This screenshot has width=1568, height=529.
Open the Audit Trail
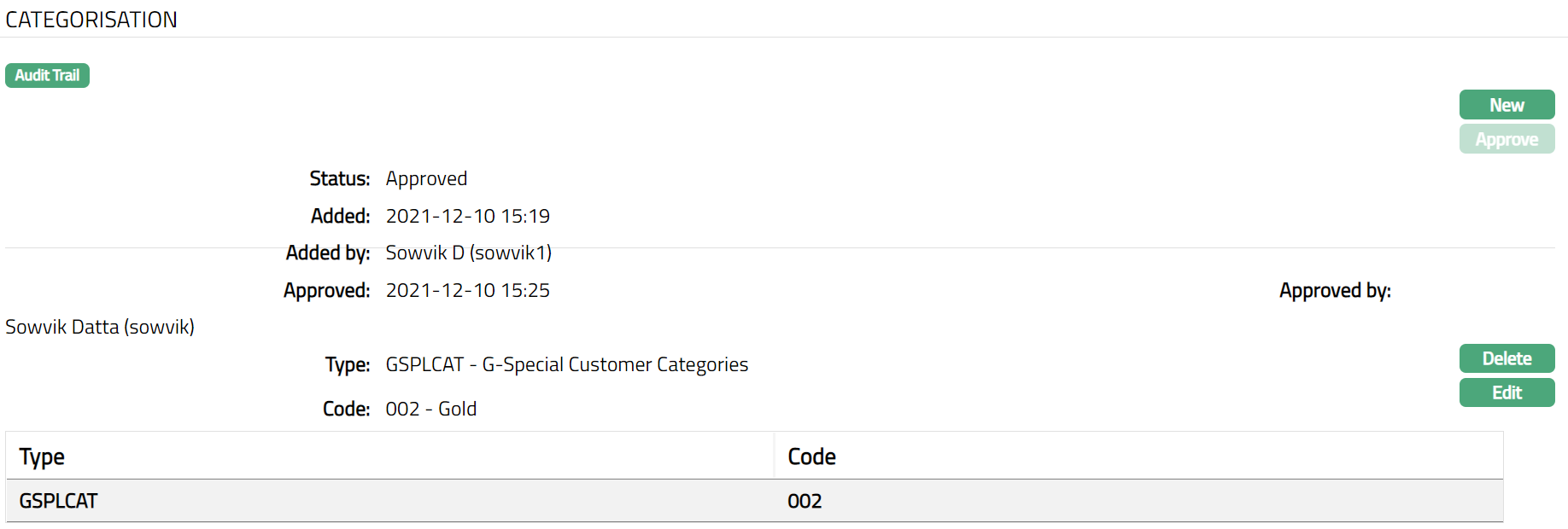point(47,75)
